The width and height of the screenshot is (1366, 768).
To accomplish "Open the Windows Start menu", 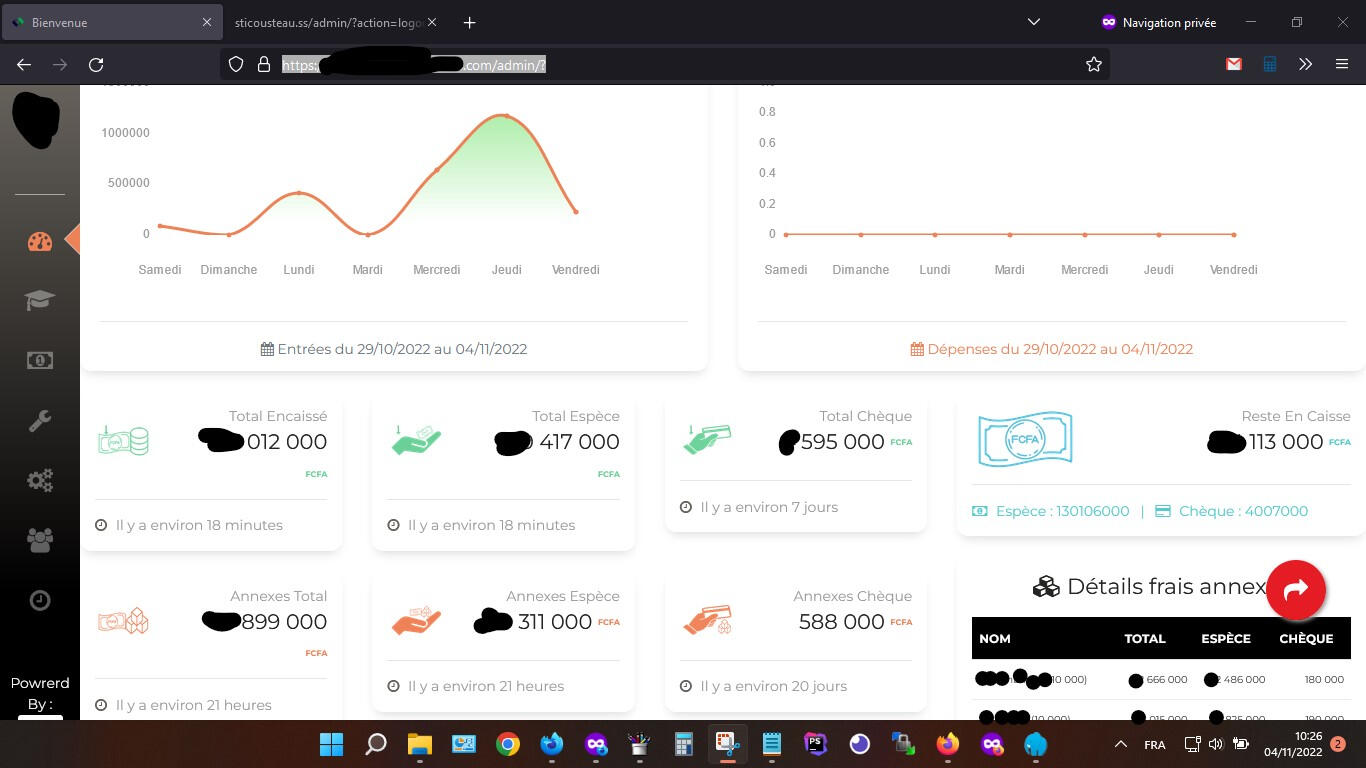I will coord(331,744).
